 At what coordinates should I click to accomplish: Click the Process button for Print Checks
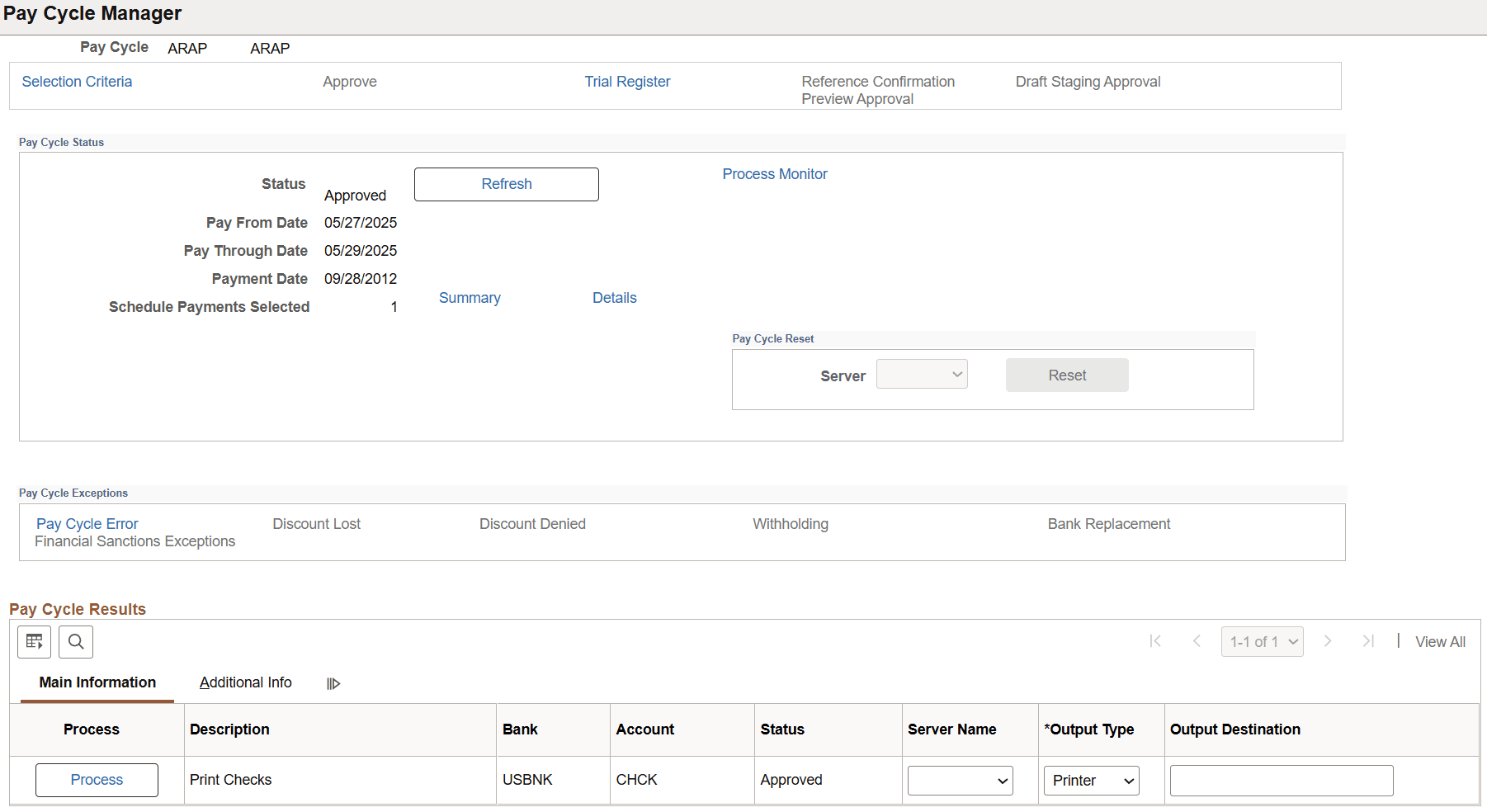(97, 780)
